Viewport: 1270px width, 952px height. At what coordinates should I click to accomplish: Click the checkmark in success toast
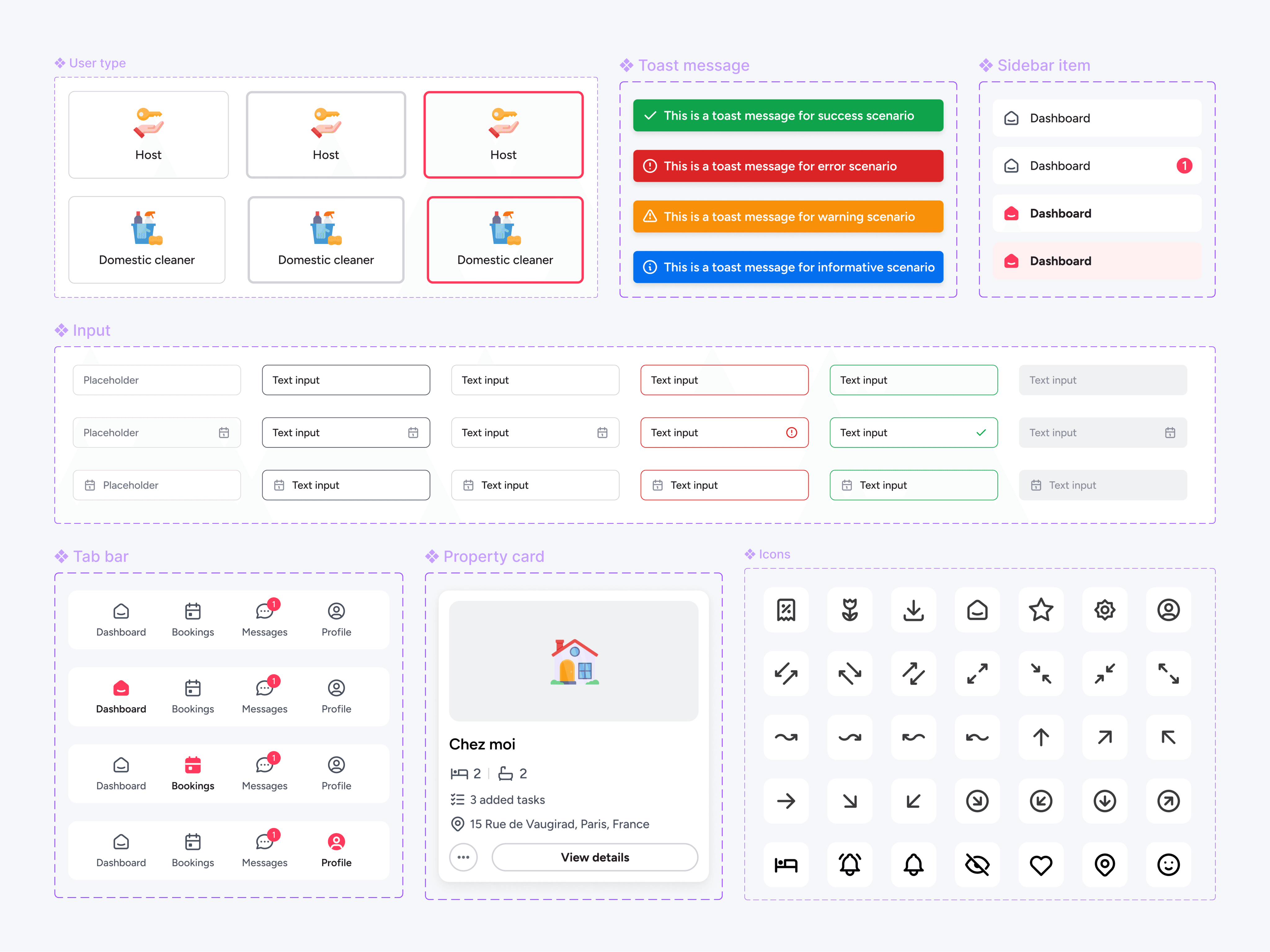coord(650,115)
